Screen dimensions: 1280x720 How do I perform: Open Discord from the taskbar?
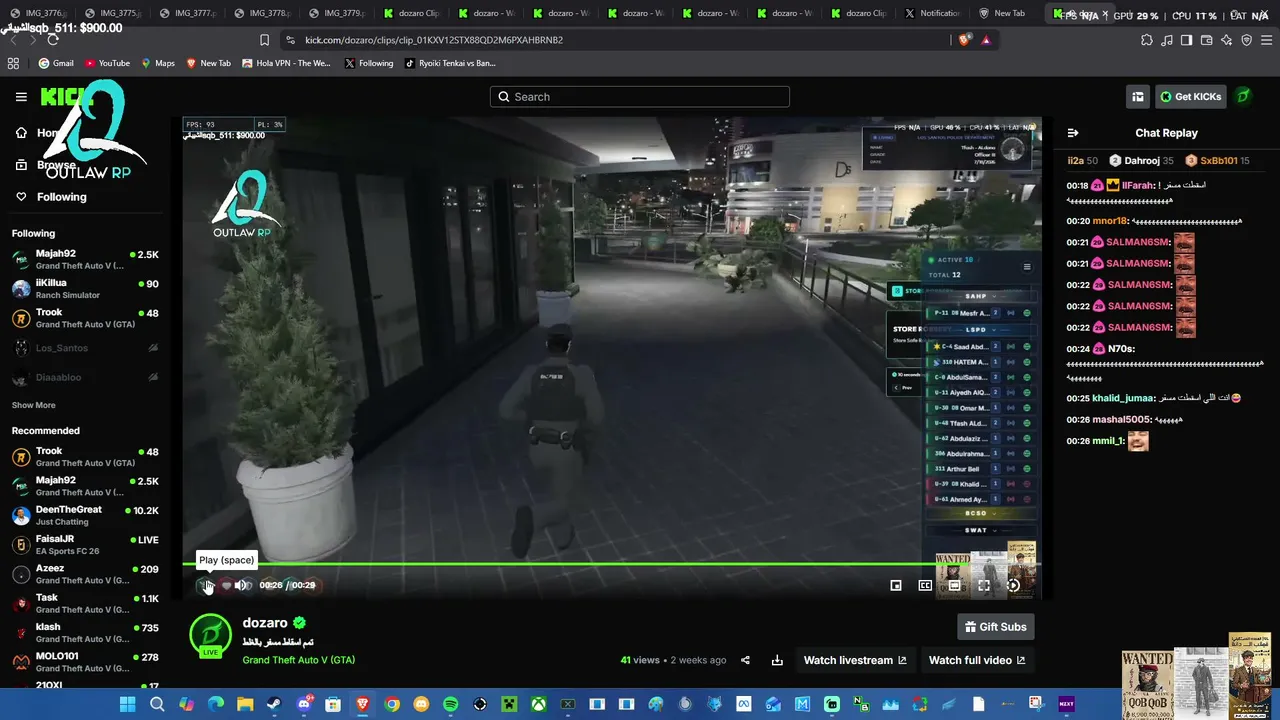coord(304,704)
